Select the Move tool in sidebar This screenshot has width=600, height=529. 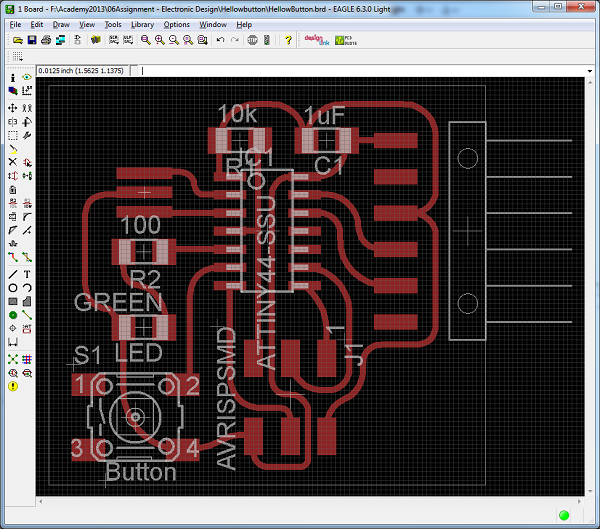12,107
